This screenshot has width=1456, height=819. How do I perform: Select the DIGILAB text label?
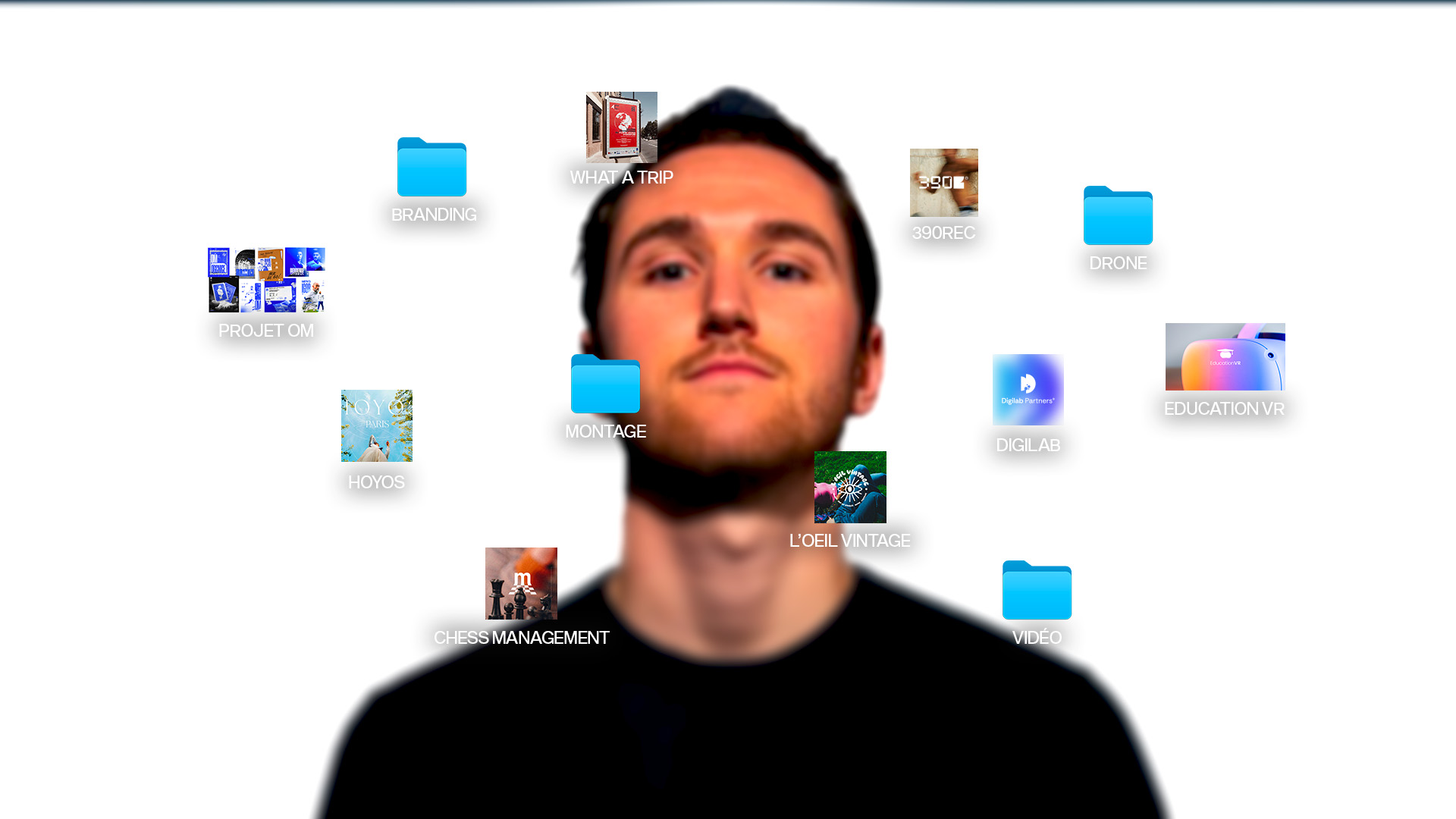1028,445
